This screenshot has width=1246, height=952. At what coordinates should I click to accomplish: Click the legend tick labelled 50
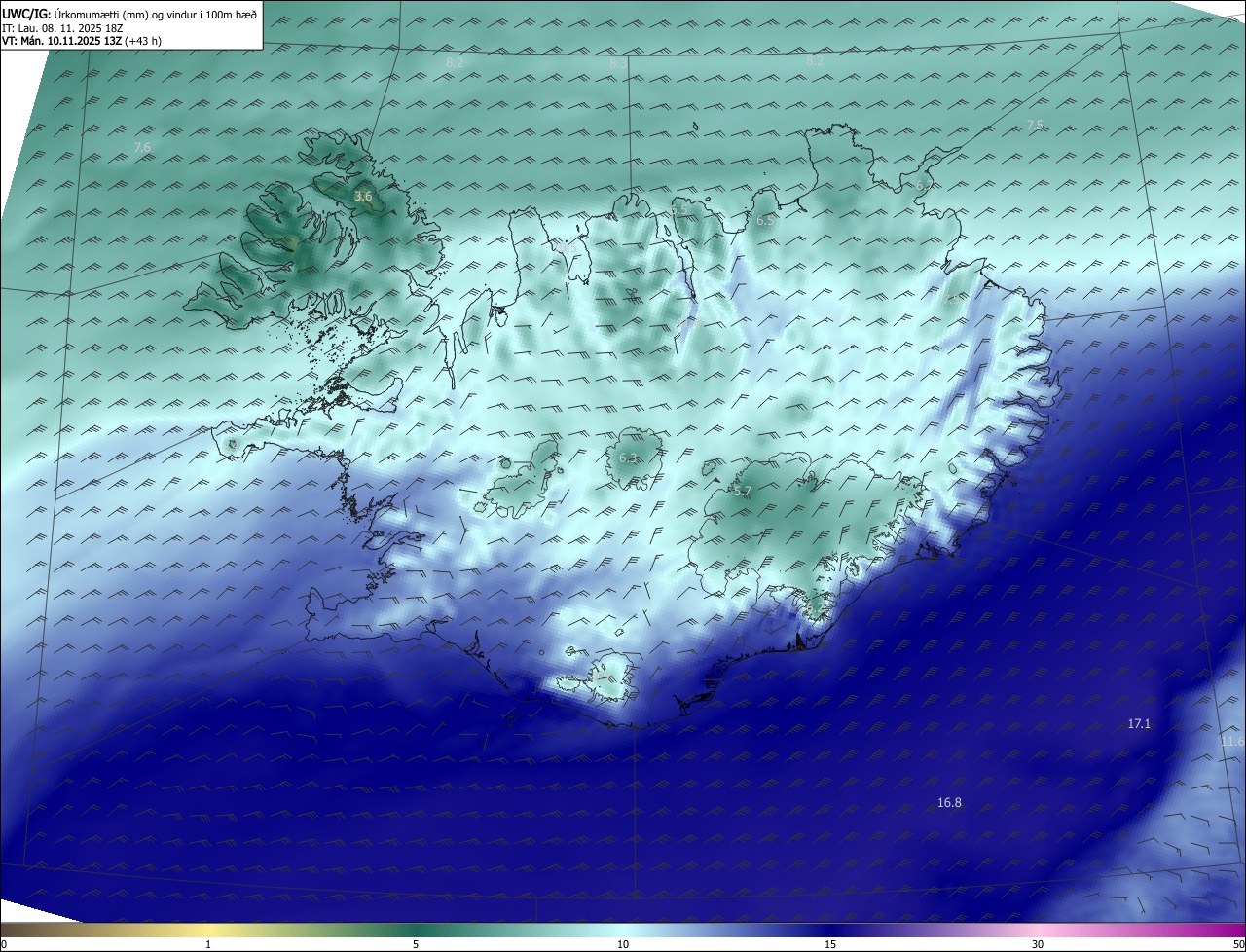1238,944
